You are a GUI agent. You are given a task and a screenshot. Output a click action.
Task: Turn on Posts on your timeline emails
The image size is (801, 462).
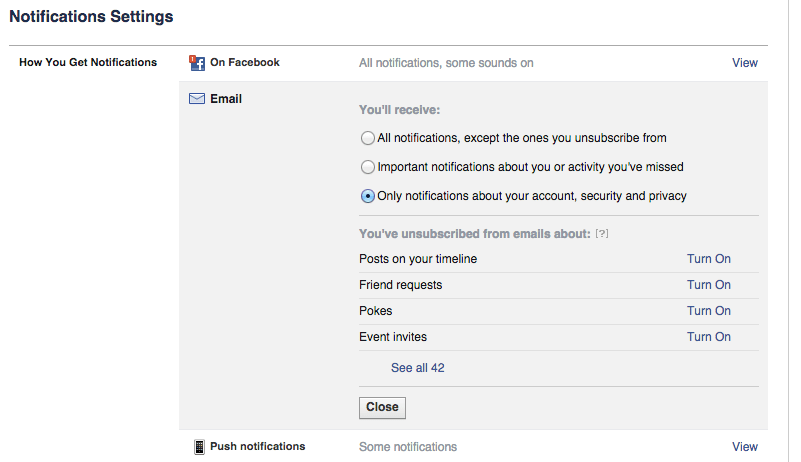click(708, 259)
